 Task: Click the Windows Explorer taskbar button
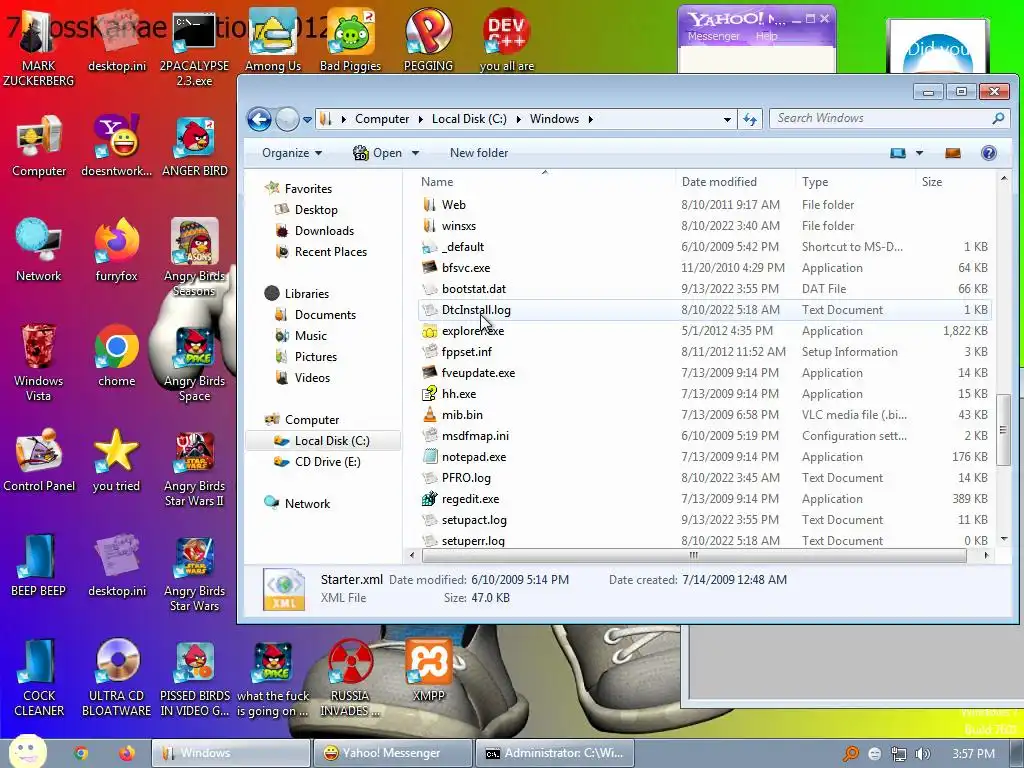231,753
